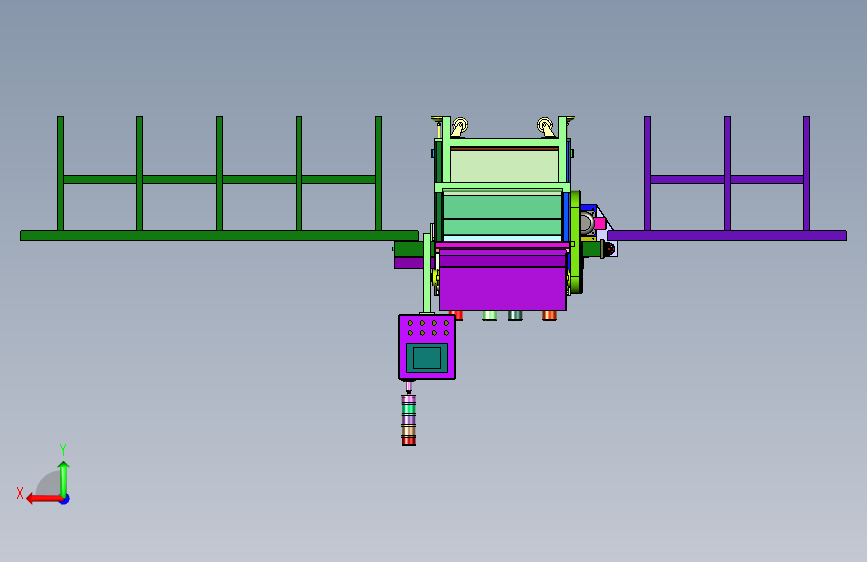Screen dimensions: 867x562
Task: Select the pale green upper hopper panel
Action: pyautogui.click(x=504, y=166)
